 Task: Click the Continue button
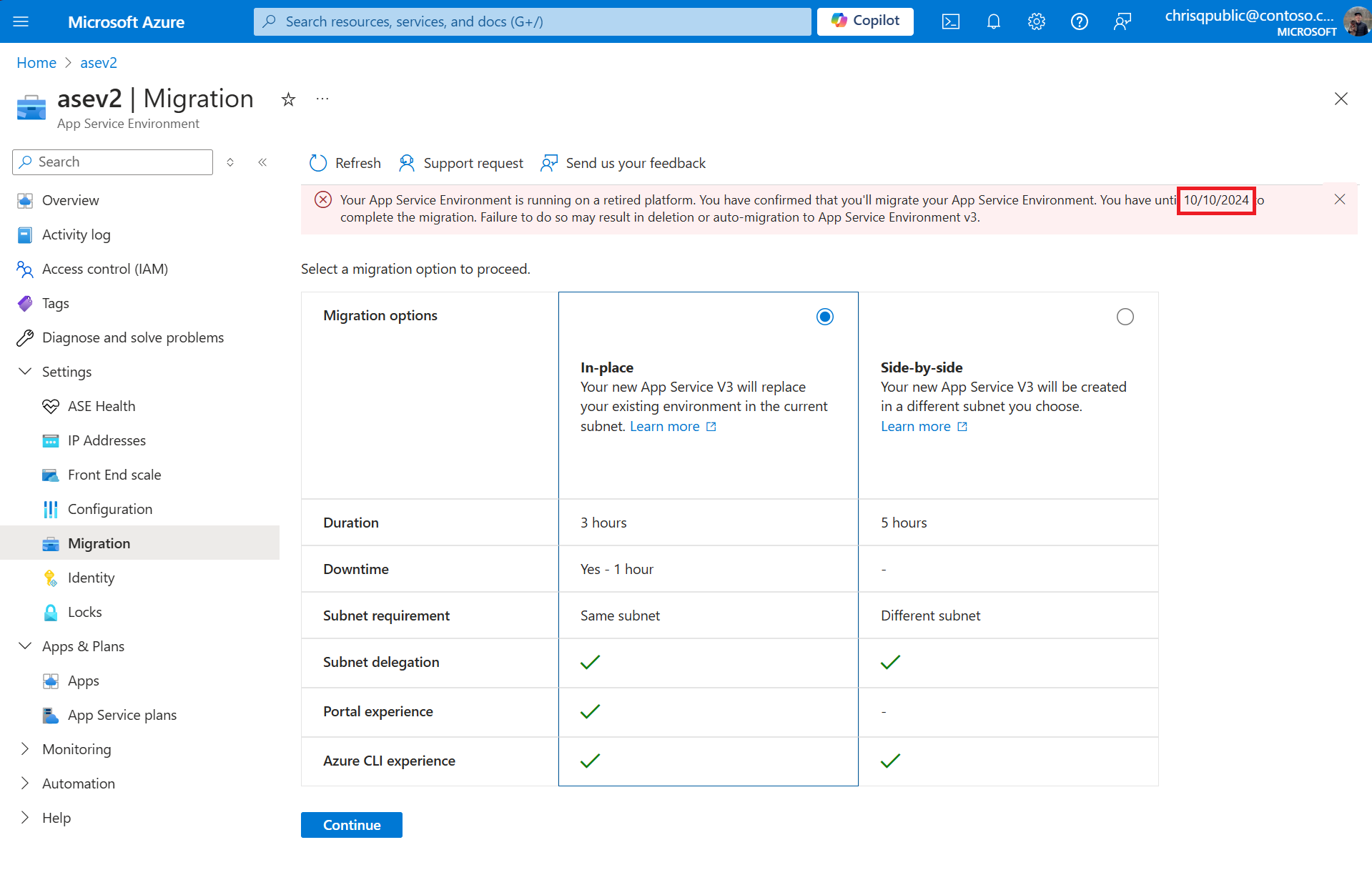pyautogui.click(x=351, y=825)
